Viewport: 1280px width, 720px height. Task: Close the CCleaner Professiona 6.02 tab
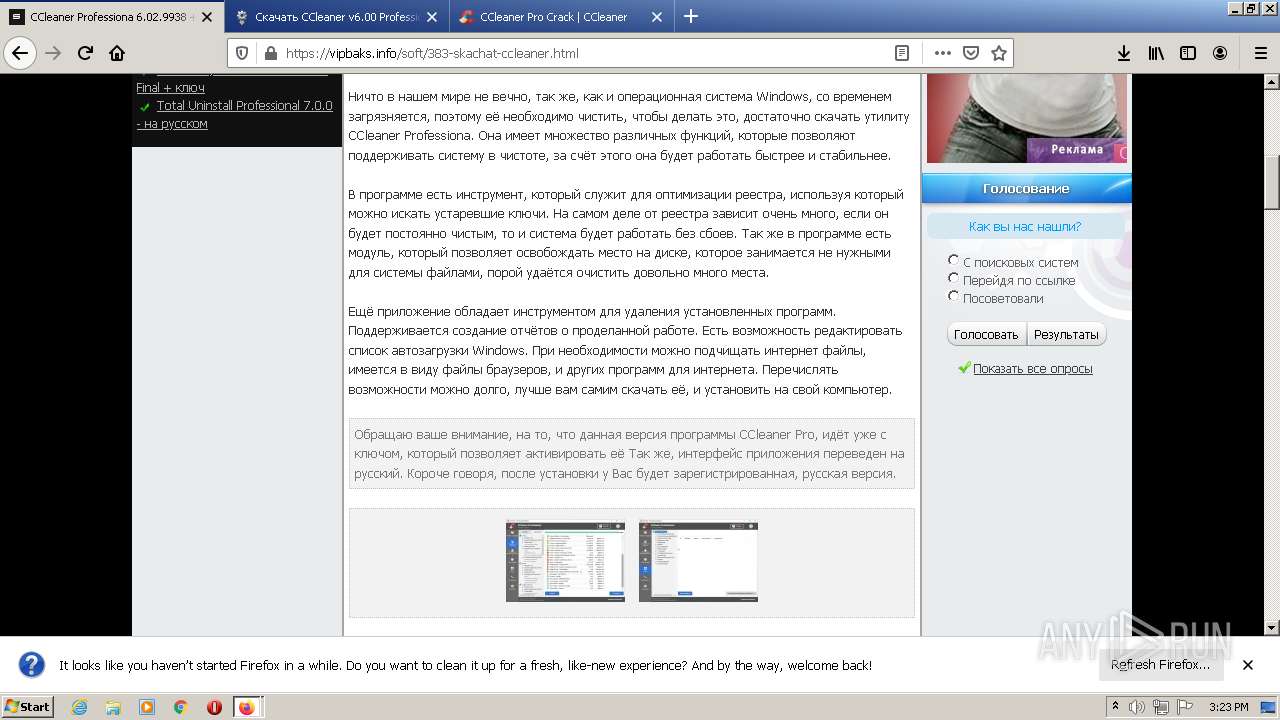click(206, 16)
